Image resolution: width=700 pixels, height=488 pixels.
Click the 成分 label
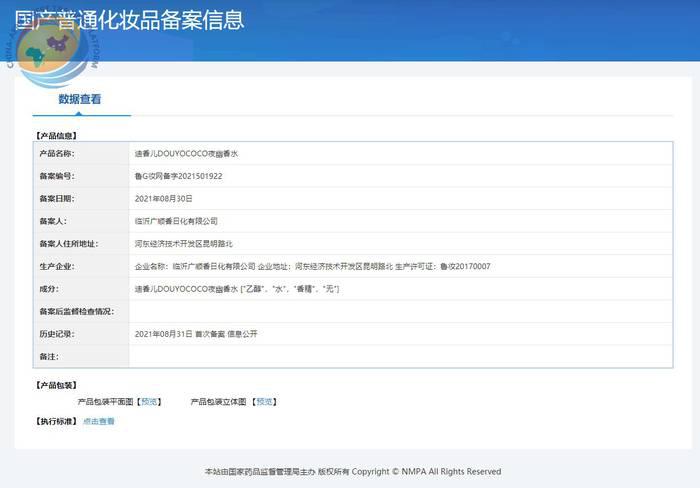click(x=49, y=289)
